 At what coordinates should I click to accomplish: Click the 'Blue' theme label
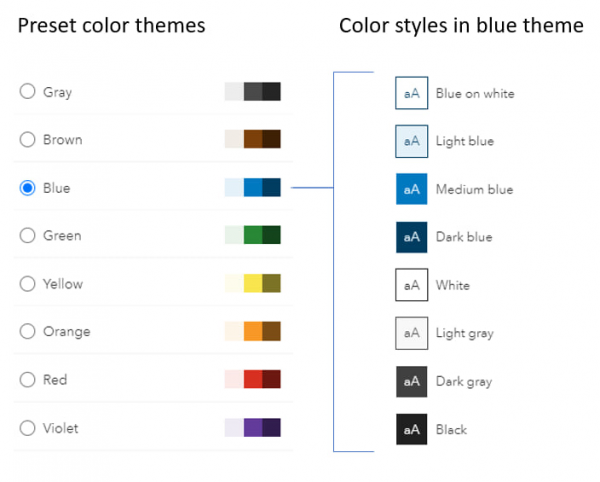click(57, 188)
